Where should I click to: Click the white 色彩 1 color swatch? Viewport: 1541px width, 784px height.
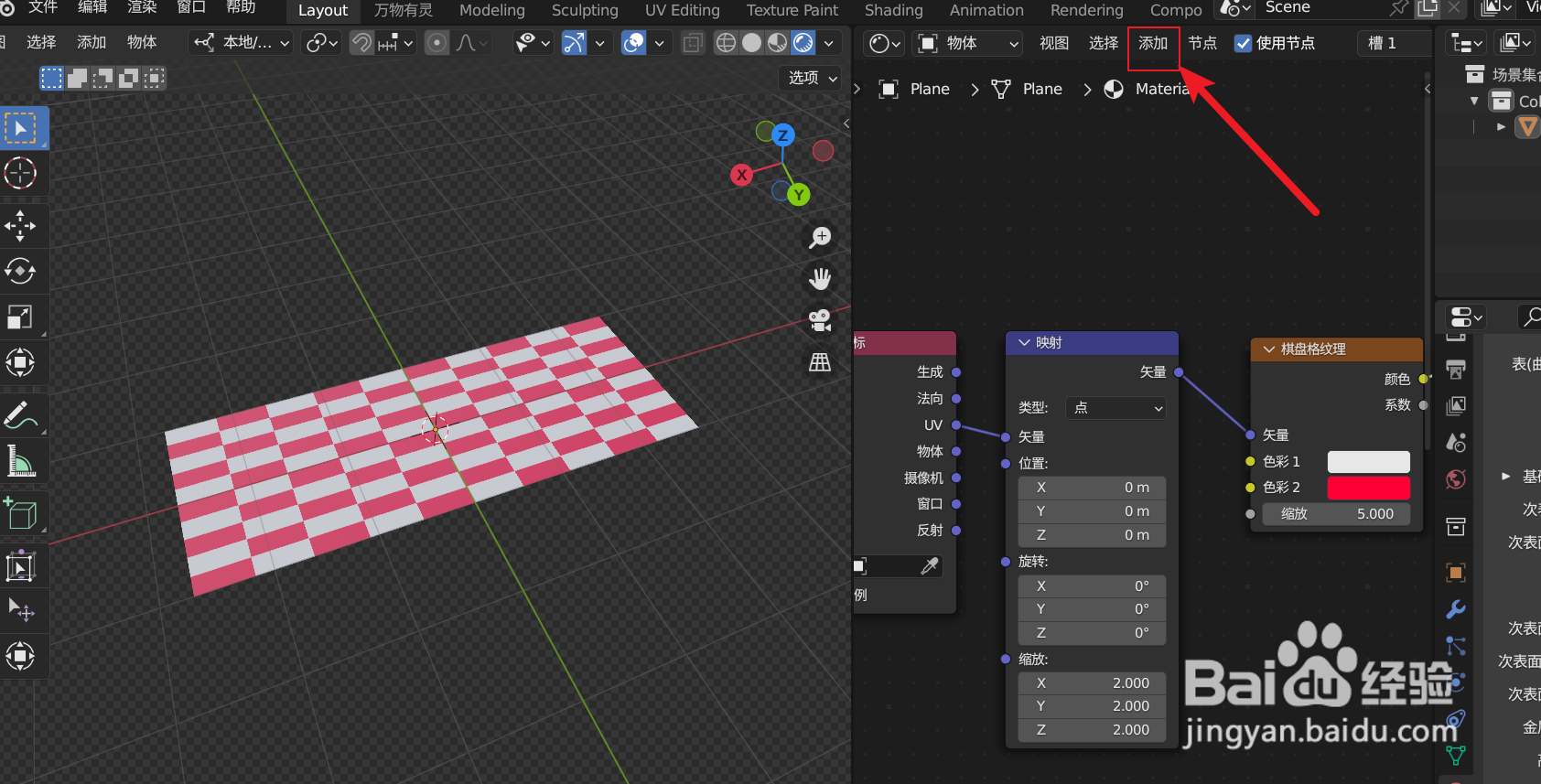(1368, 462)
